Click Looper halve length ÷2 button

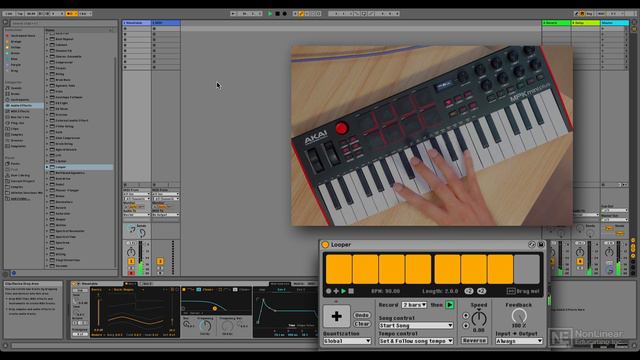click(x=469, y=291)
